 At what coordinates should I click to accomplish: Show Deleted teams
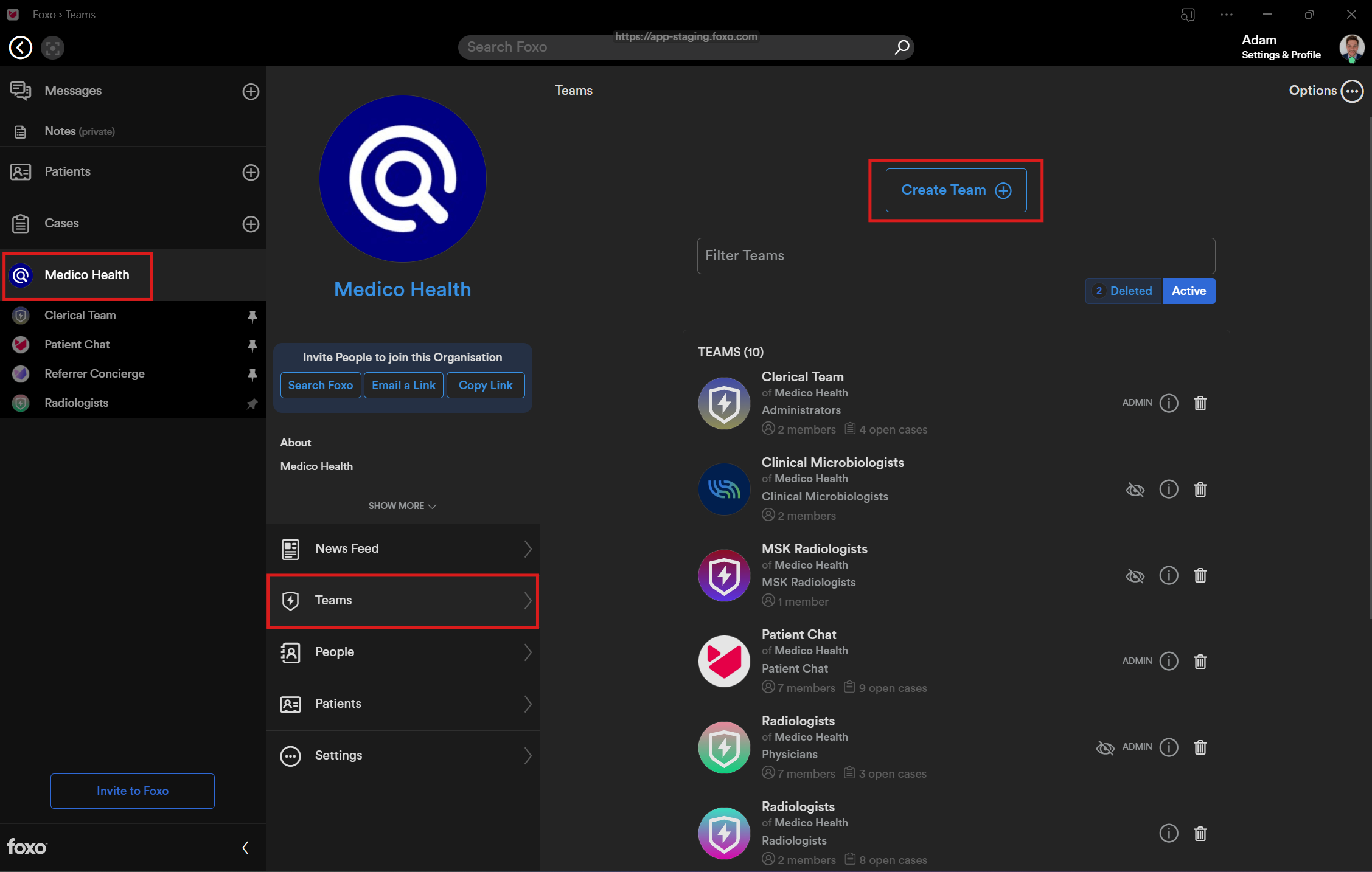1124,291
